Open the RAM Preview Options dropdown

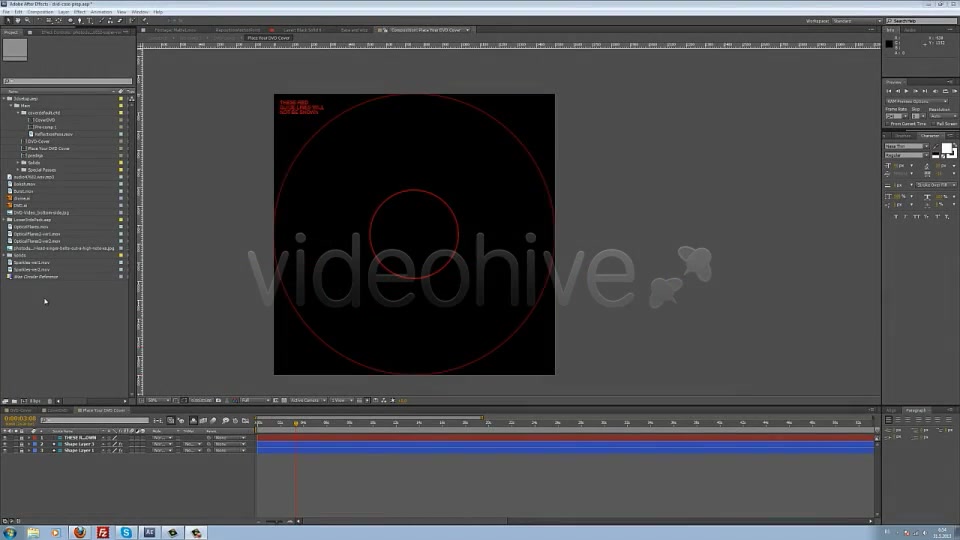click(x=916, y=101)
